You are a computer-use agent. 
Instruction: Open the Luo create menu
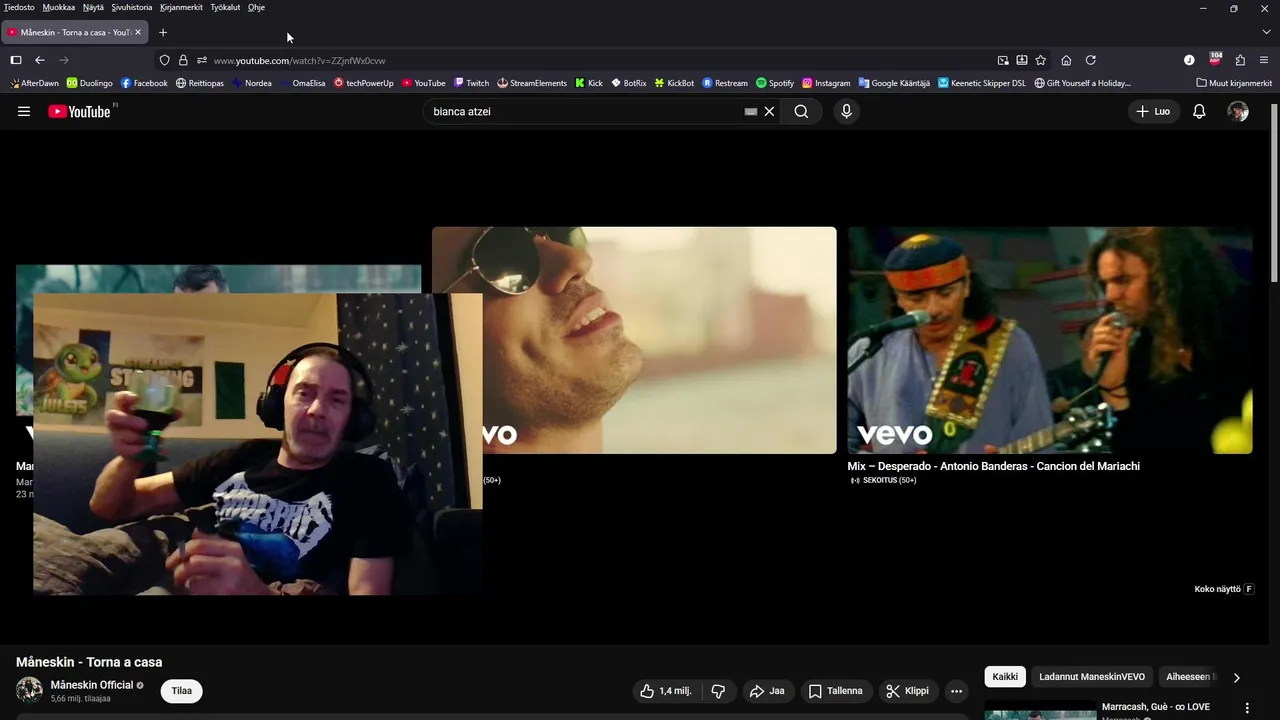[x=1153, y=112]
